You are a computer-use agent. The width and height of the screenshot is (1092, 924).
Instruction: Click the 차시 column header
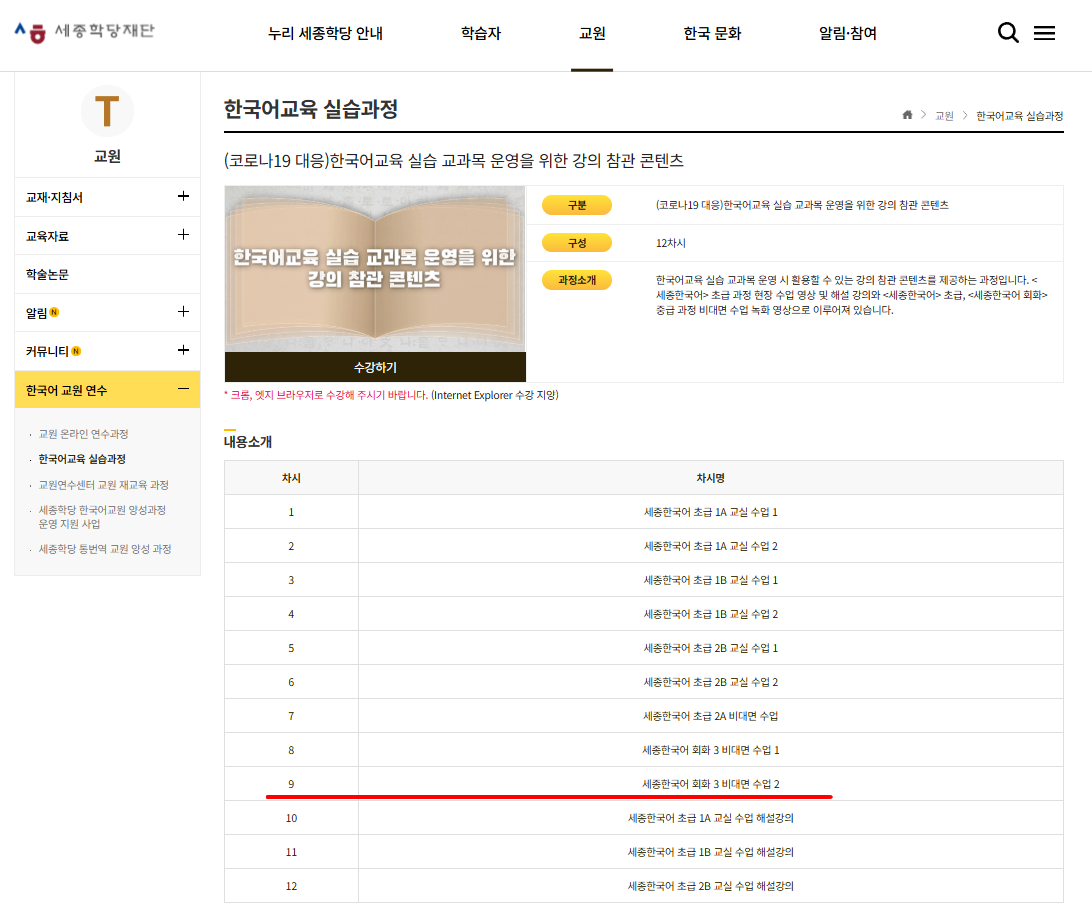291,478
